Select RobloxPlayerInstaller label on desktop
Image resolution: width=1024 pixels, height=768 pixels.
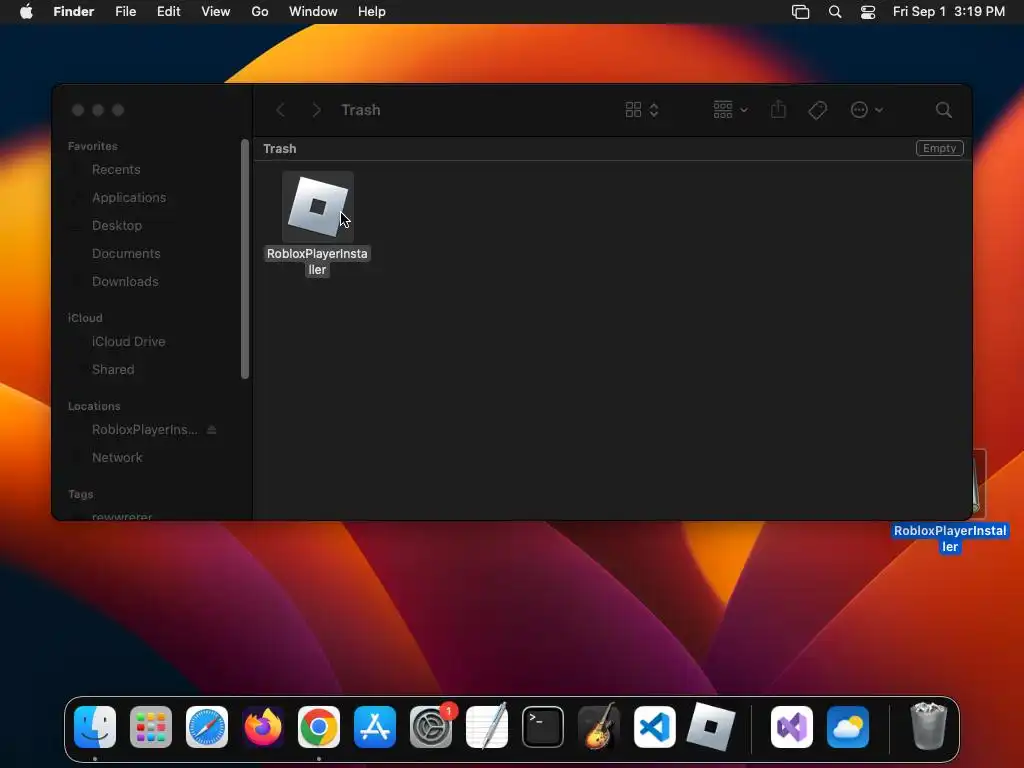[950, 539]
